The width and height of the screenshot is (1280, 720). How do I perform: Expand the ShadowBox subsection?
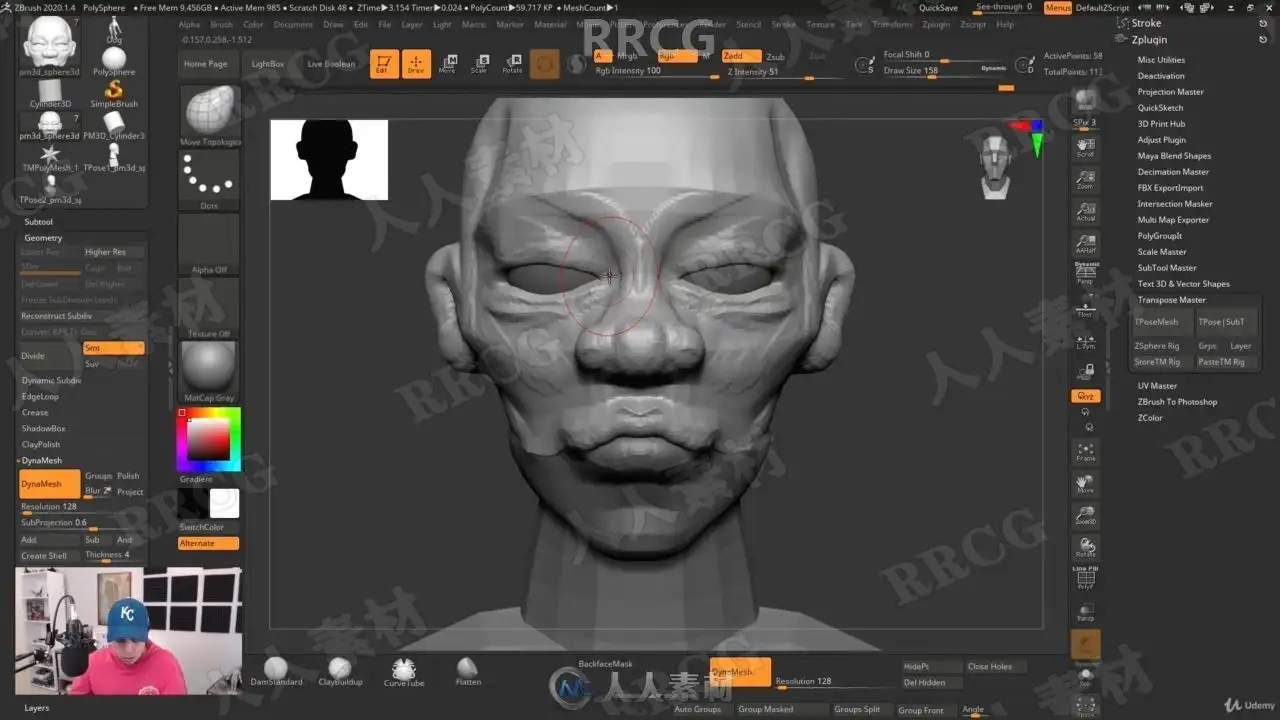coord(44,428)
